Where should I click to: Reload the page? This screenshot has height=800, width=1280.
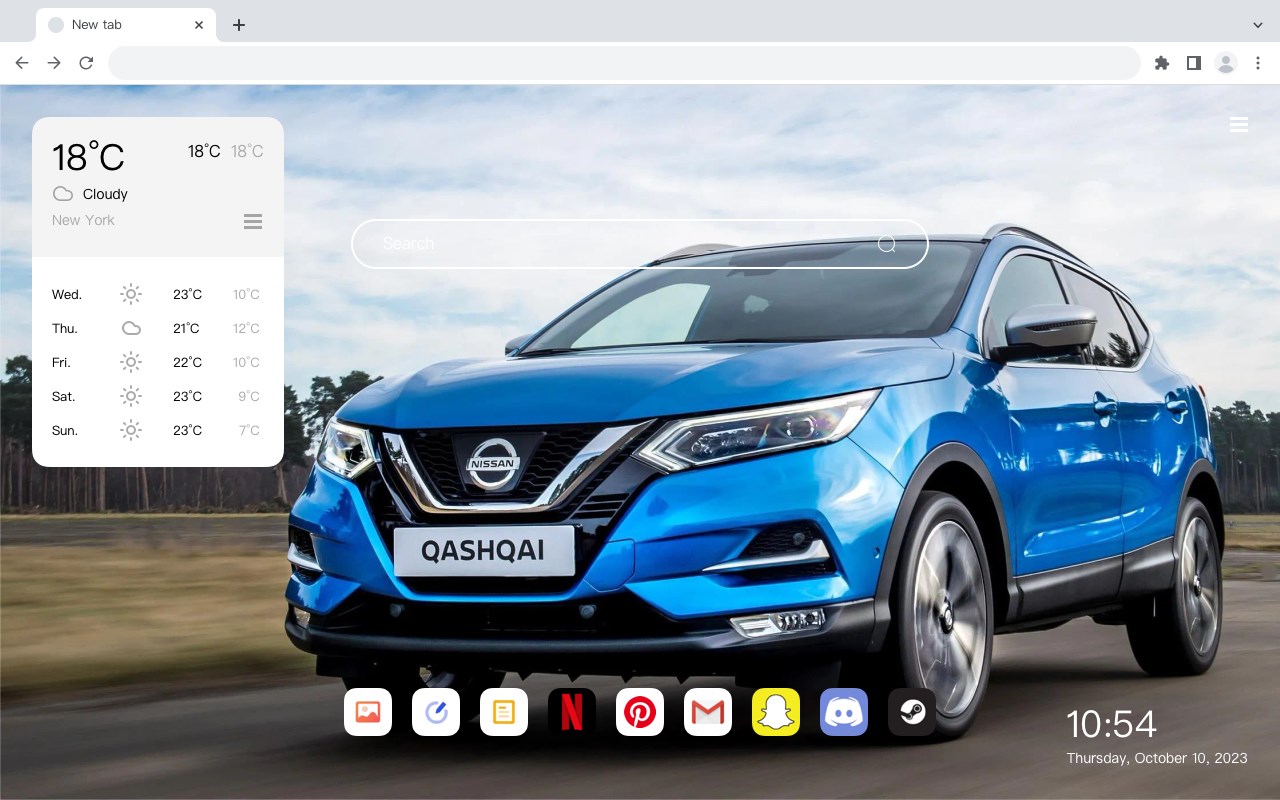click(86, 63)
